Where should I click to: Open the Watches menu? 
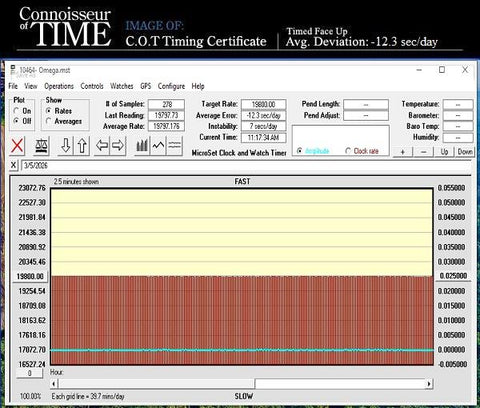pos(122,86)
